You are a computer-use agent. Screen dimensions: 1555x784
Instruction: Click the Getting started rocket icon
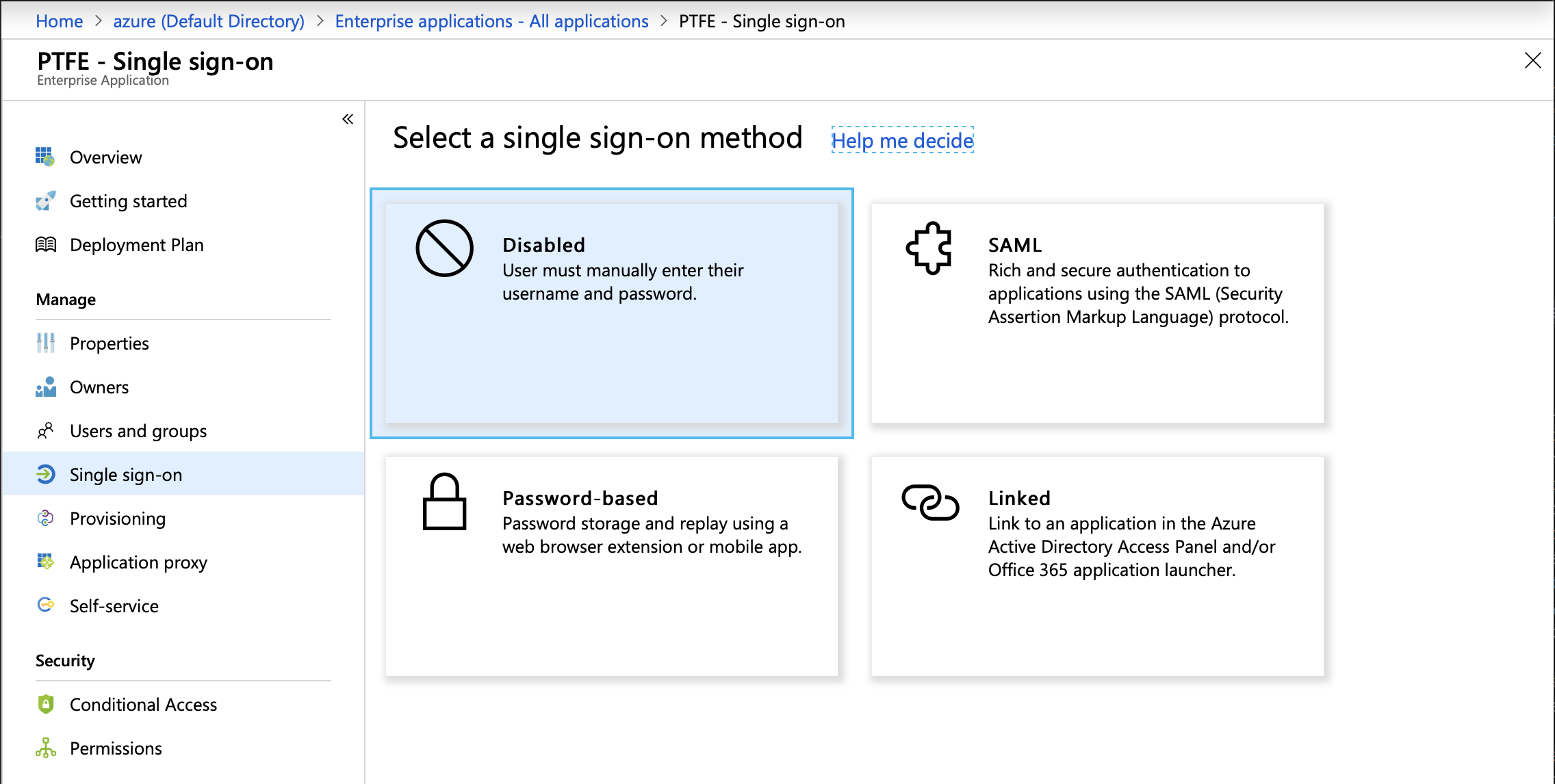(45, 200)
